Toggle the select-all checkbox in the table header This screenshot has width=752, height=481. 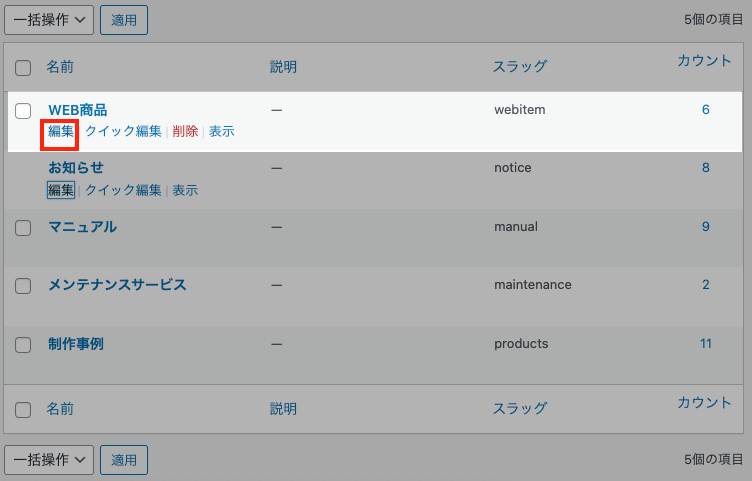click(23, 68)
